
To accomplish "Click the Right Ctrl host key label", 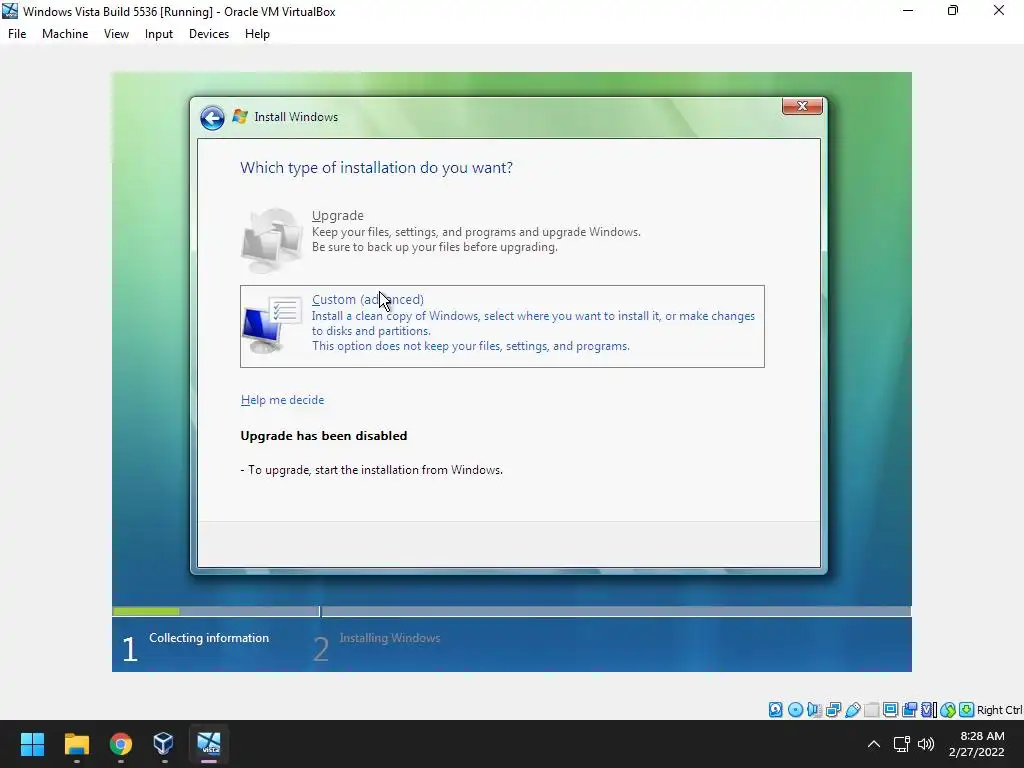I will (999, 710).
